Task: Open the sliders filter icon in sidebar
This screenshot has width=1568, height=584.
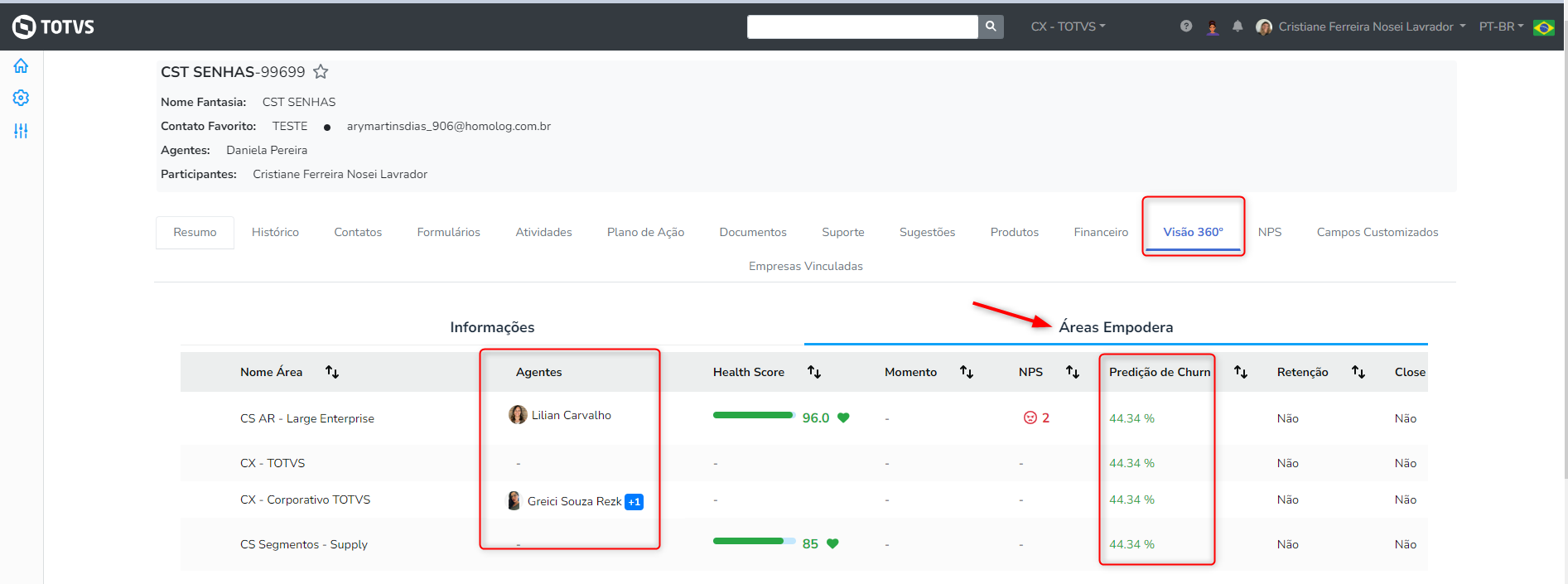Action: coord(21,131)
